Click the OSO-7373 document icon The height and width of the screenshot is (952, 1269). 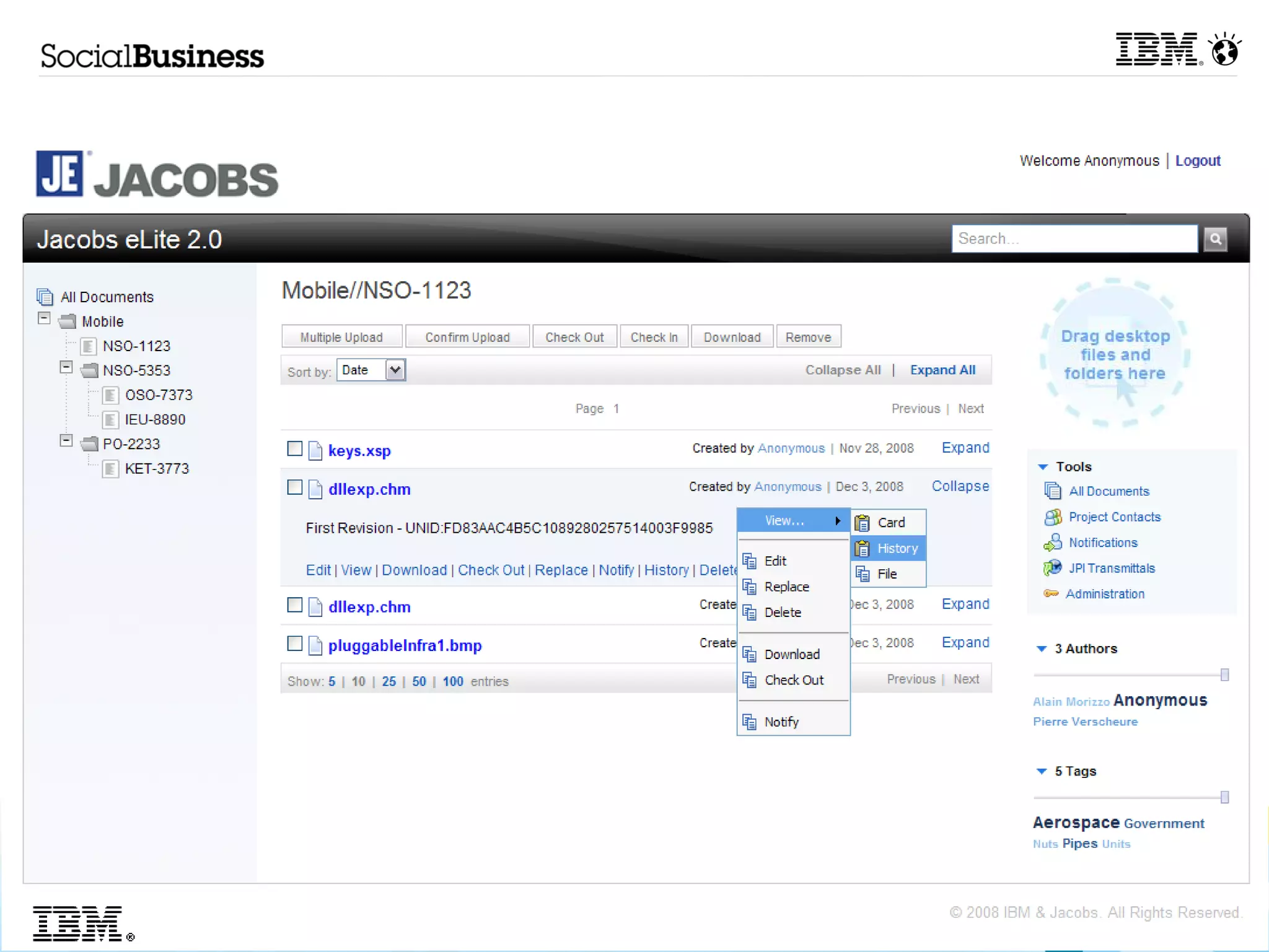pyautogui.click(x=111, y=395)
